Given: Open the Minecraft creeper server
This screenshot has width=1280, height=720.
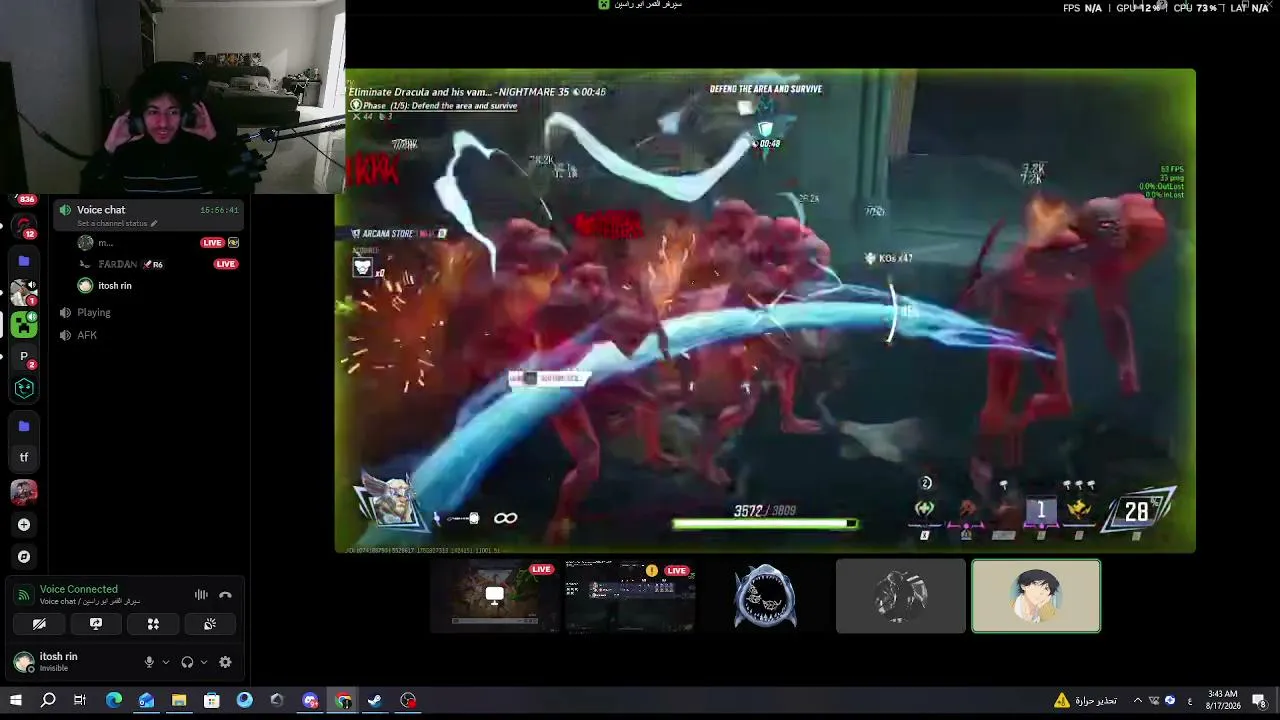Looking at the screenshot, I should [24, 324].
